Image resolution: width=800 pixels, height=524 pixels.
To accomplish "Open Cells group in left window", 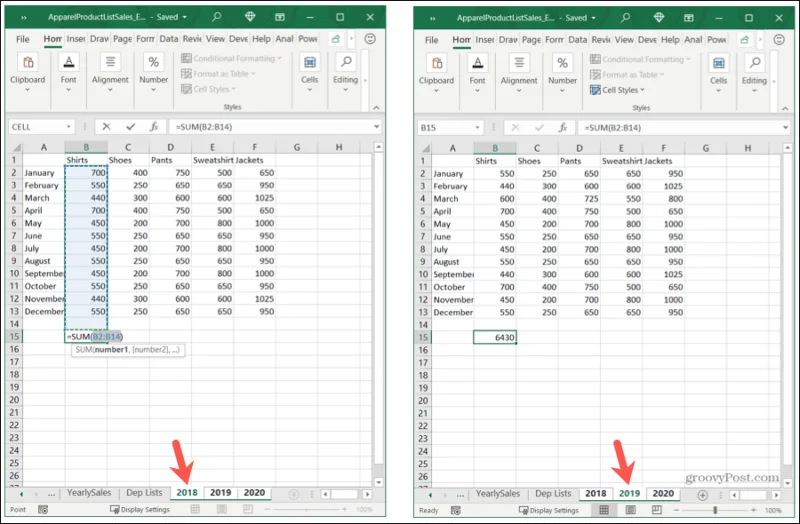I will pos(310,73).
